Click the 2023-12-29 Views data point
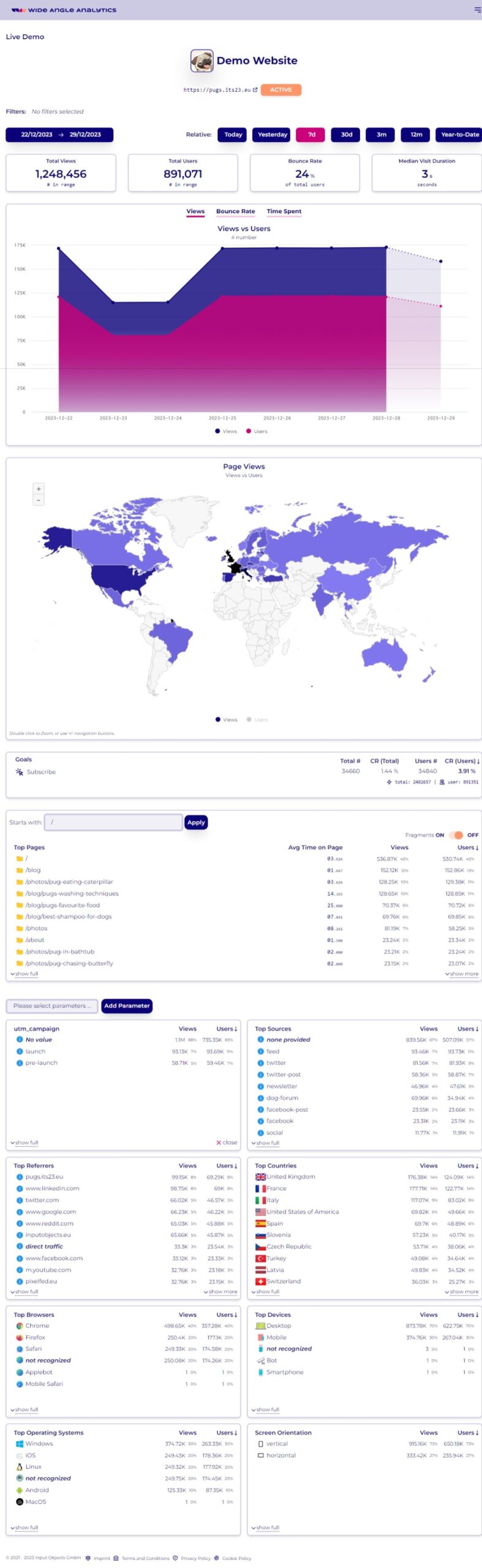This screenshot has height=1568, width=482. pos(440,262)
